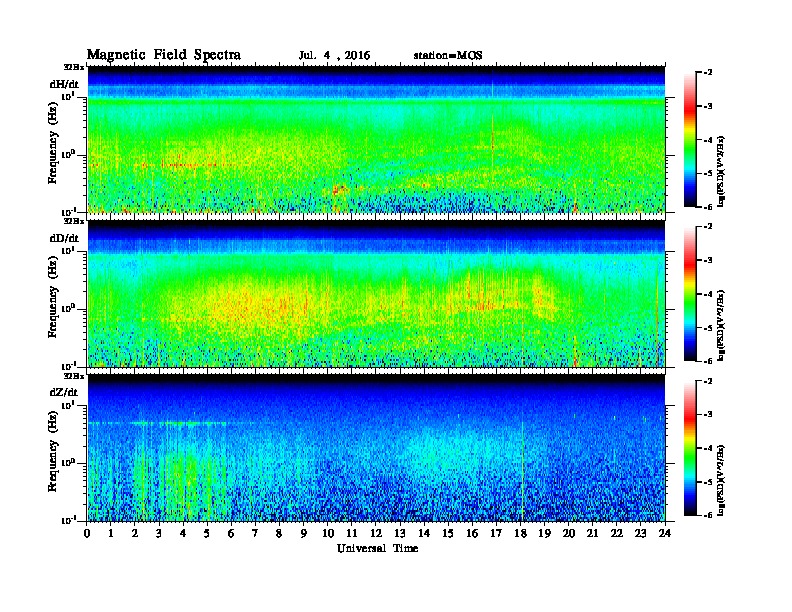This screenshot has width=792, height=612.
Task: Click the log(PSD) label of the dH/dt color bar
Action: point(721,171)
